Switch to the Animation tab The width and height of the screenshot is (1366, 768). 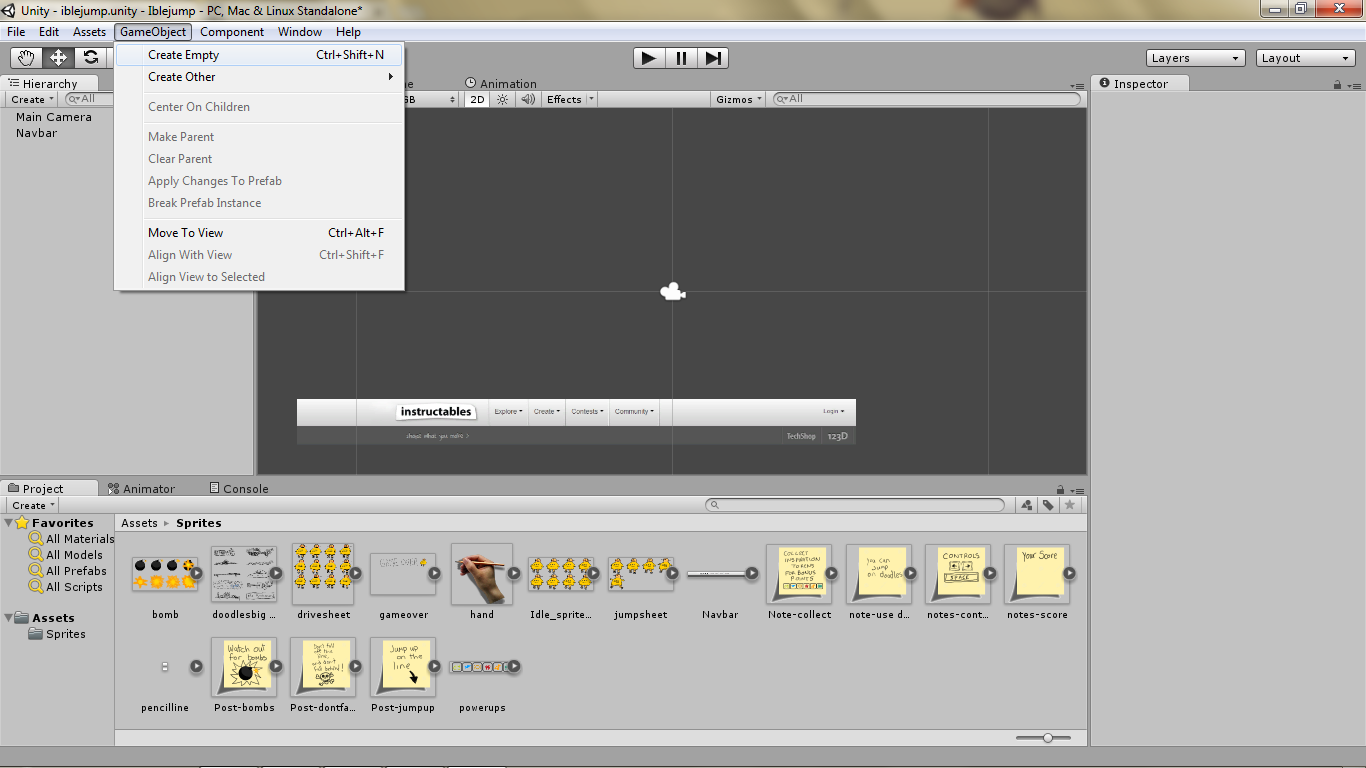tap(501, 84)
